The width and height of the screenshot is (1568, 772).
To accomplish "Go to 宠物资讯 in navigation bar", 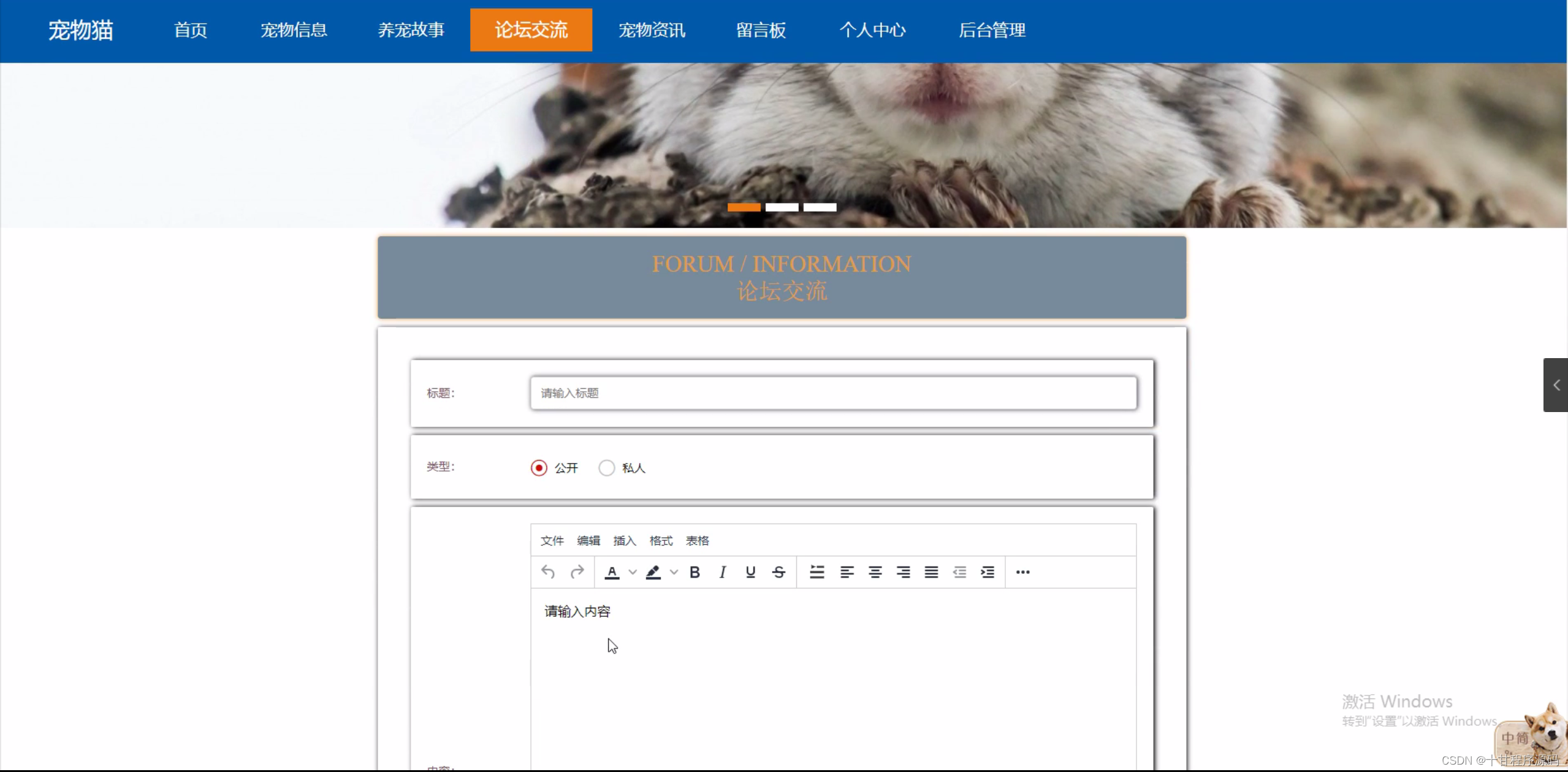I will (x=652, y=30).
